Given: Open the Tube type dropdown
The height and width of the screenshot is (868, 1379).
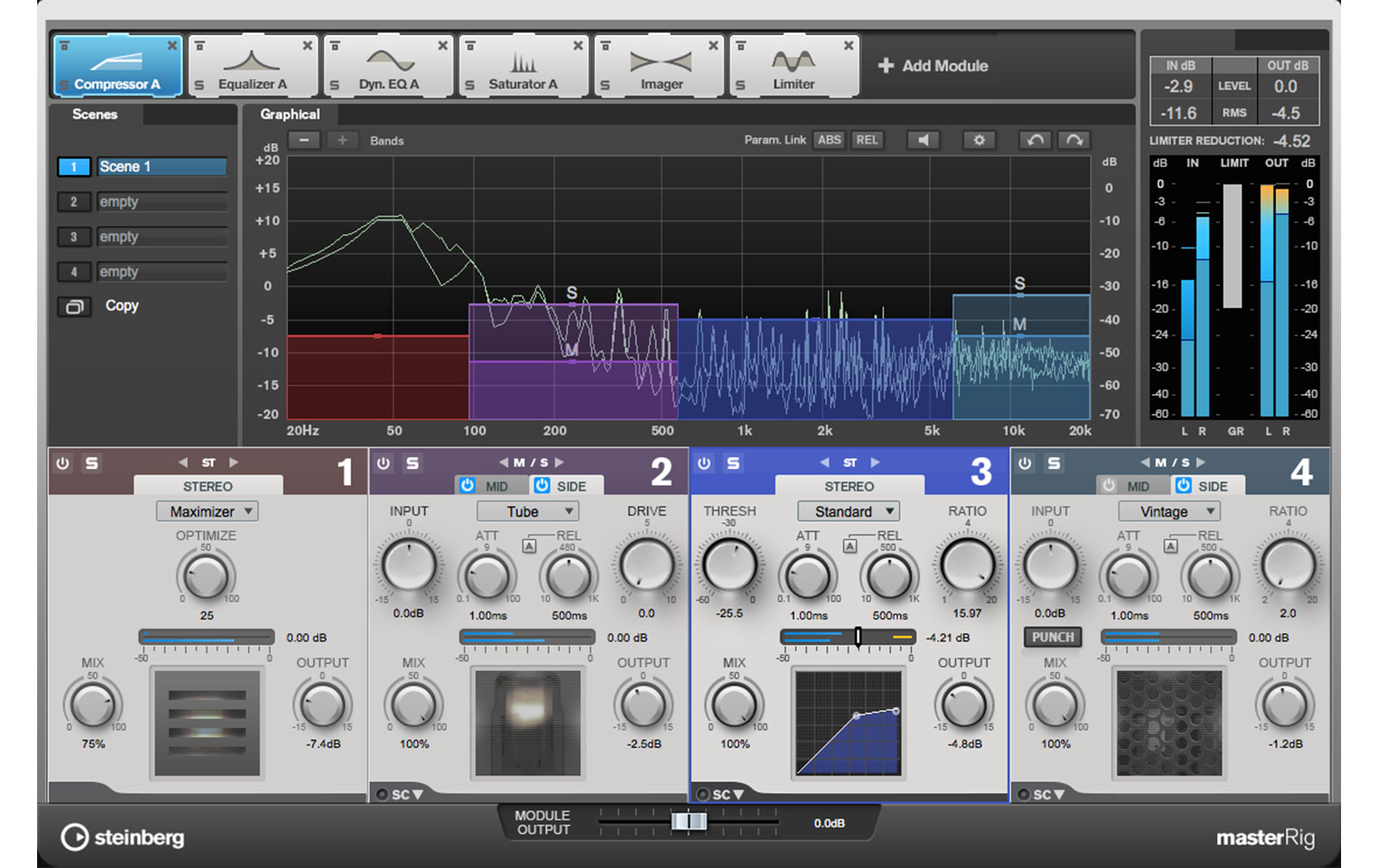Looking at the screenshot, I should point(527,512).
